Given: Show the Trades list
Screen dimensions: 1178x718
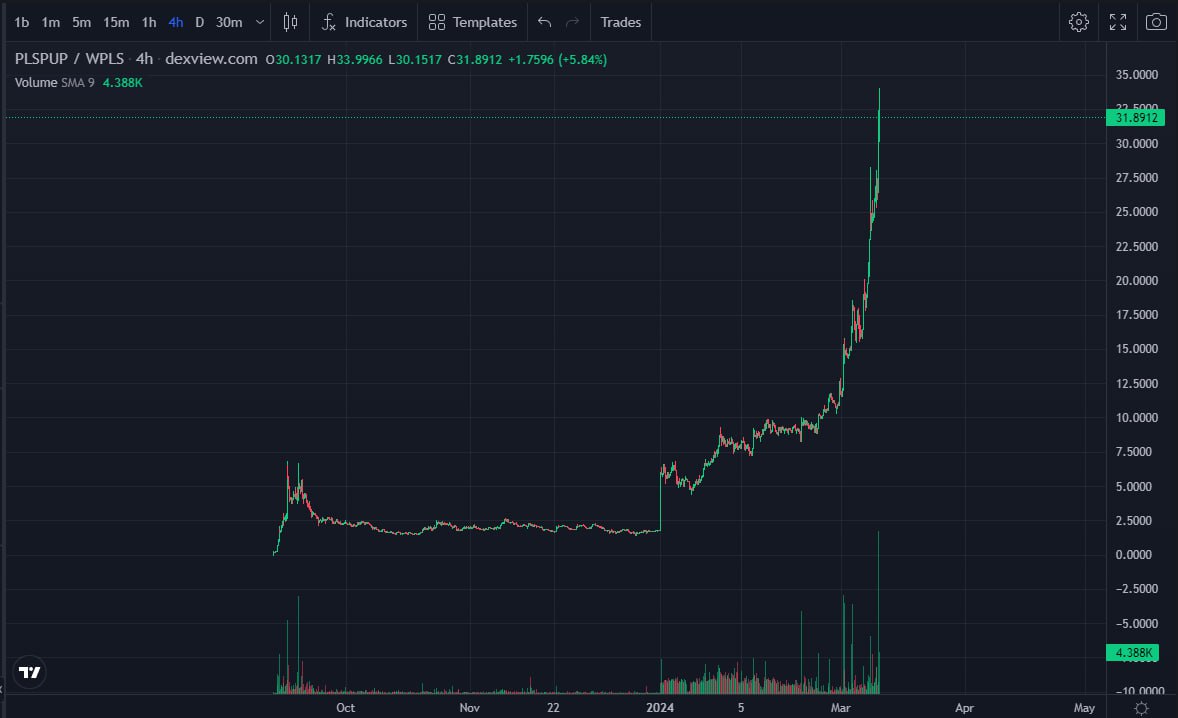Looking at the screenshot, I should [x=621, y=22].
